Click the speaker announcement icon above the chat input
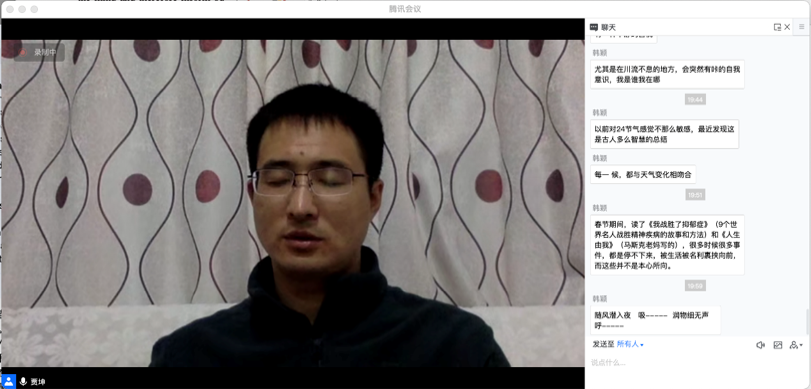 coord(760,345)
